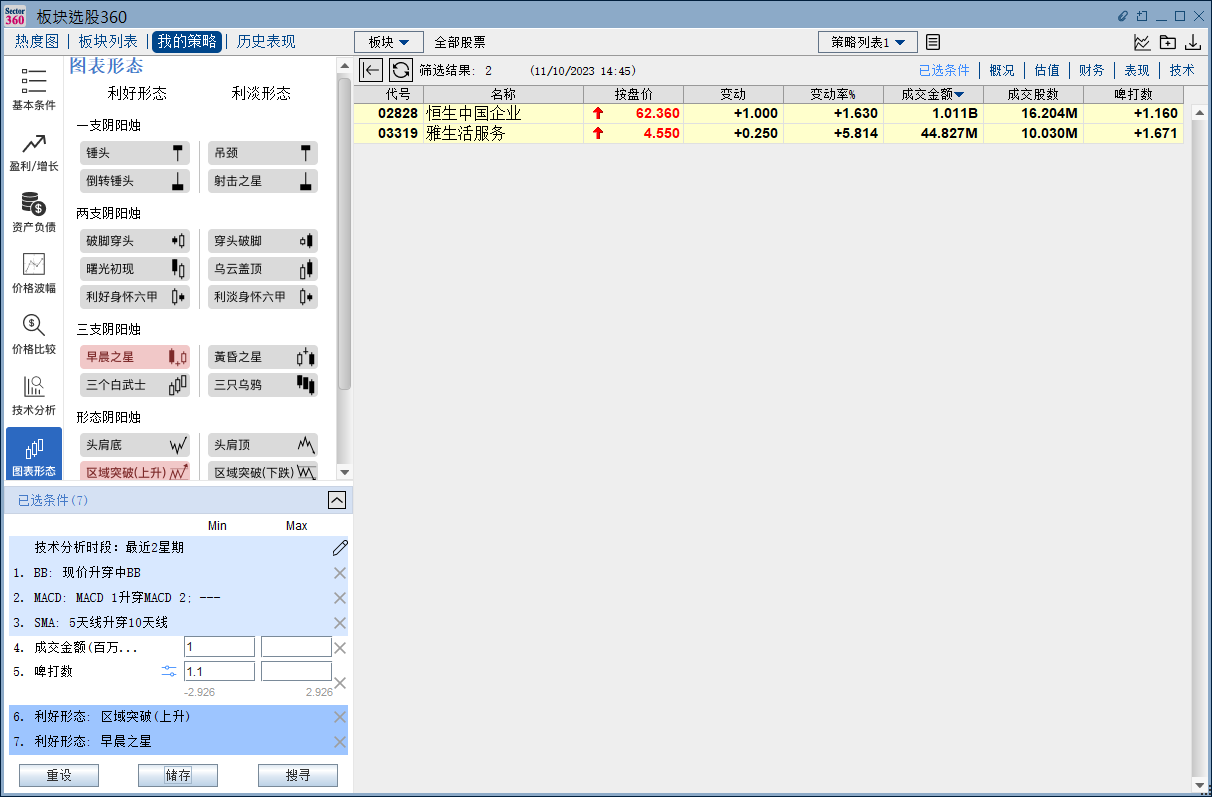Switch to the 估值 results view

point(1047,70)
